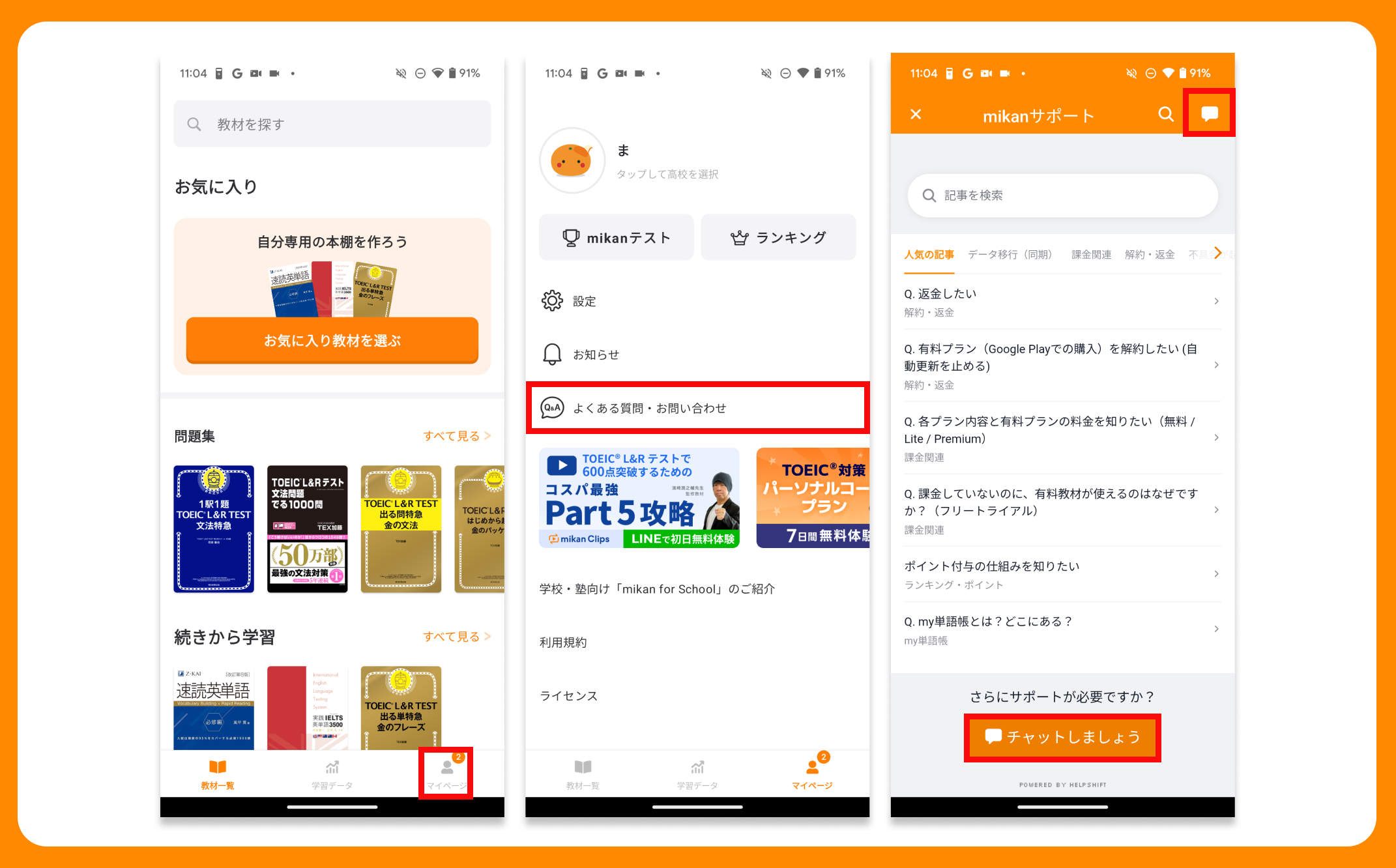The height and width of the screenshot is (868, 1396).
Task: Open the mikanテスト button
Action: [616, 237]
